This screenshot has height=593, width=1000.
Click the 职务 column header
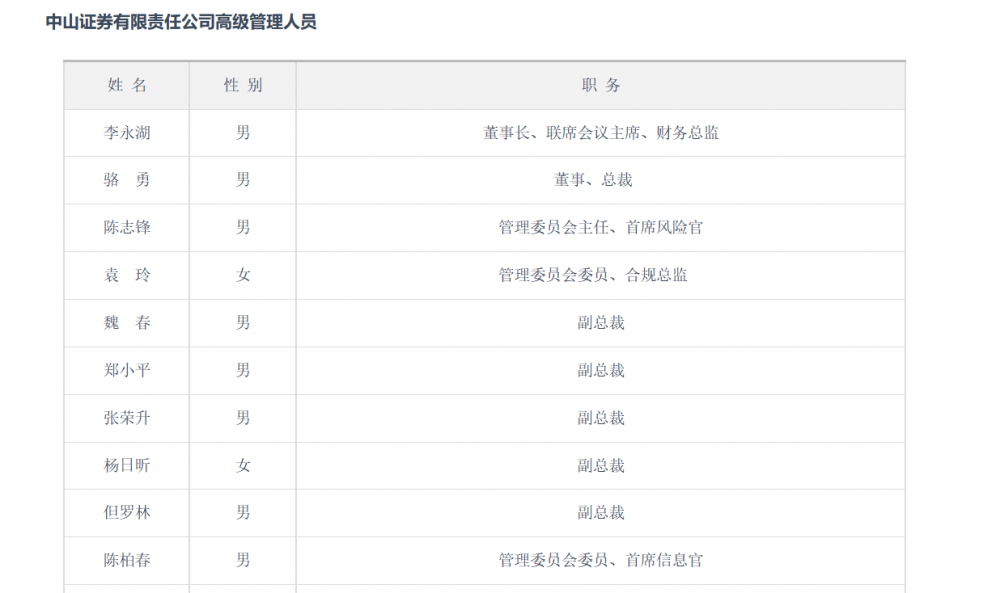pyautogui.click(x=601, y=85)
